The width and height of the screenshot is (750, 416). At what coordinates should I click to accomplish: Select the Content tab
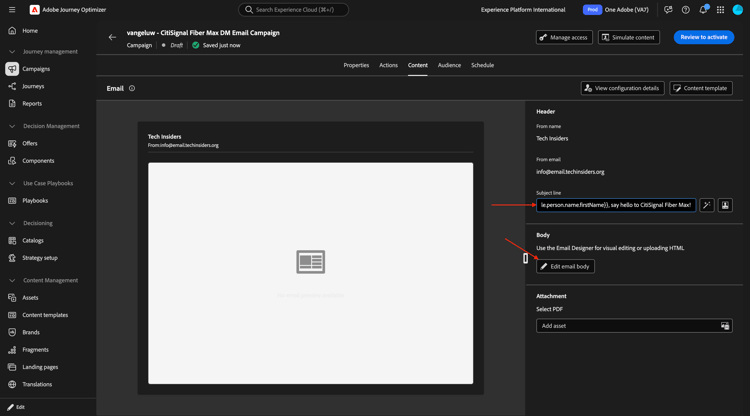[x=418, y=66]
